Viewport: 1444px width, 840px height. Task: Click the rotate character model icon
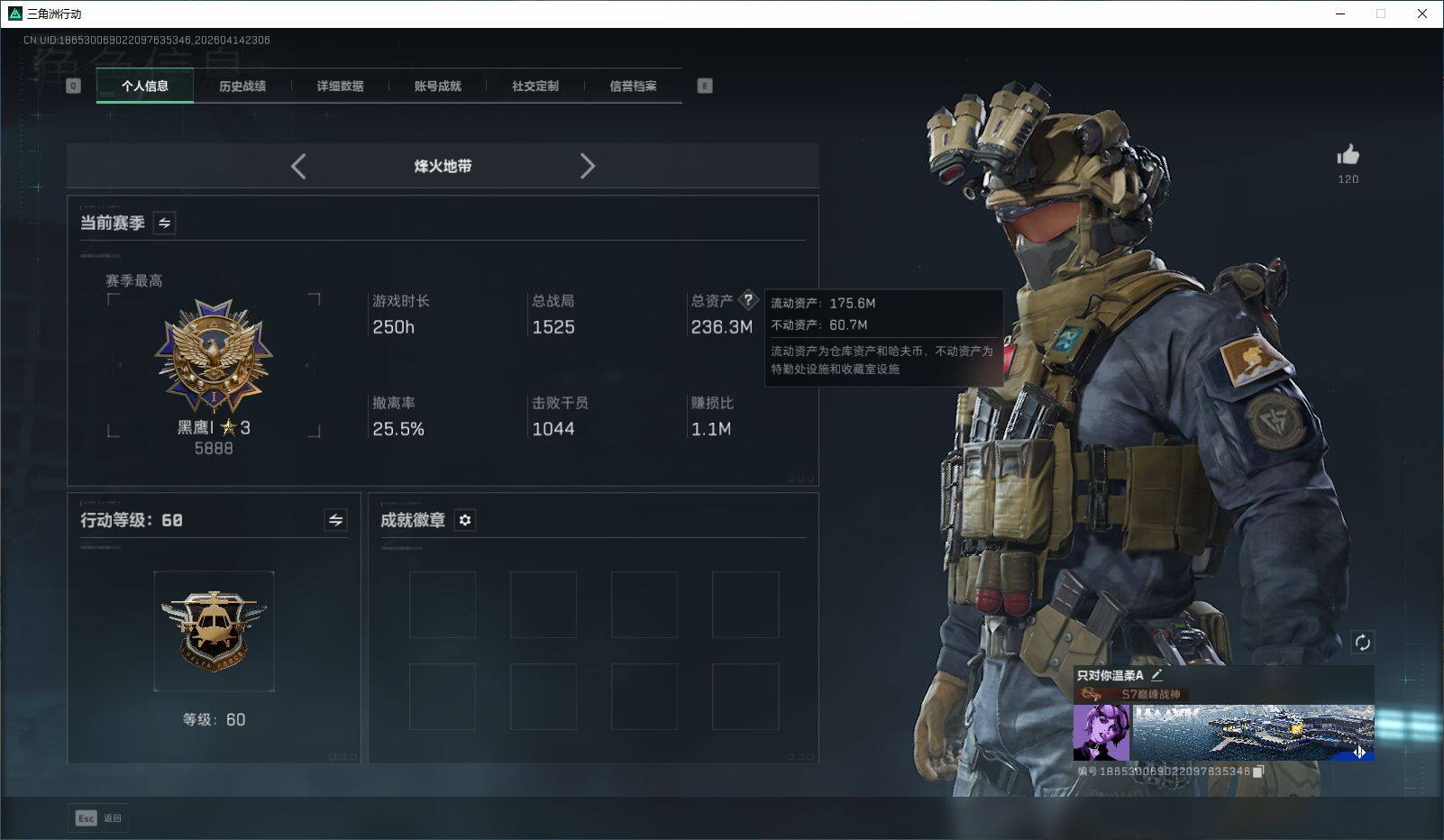[x=1362, y=643]
